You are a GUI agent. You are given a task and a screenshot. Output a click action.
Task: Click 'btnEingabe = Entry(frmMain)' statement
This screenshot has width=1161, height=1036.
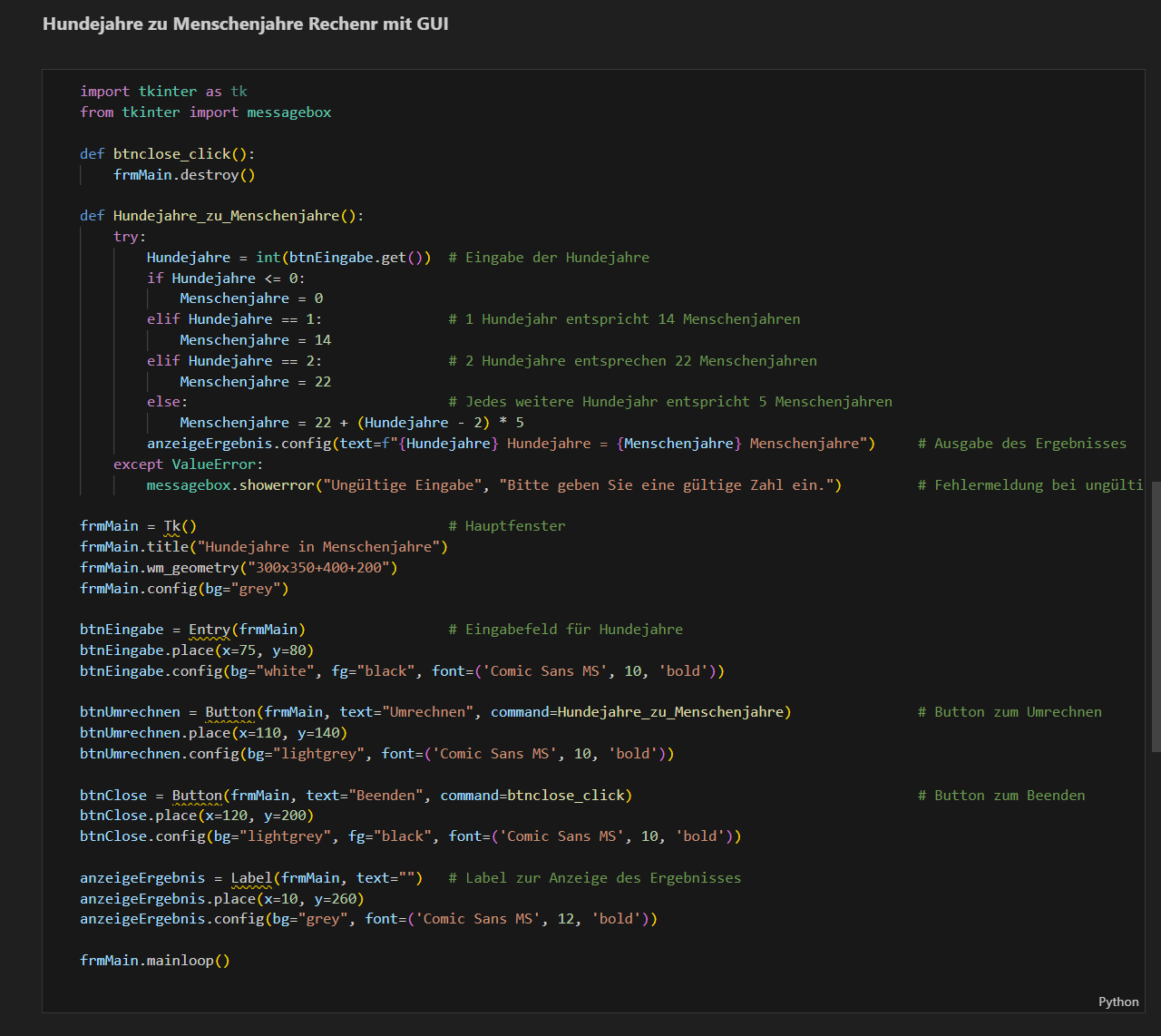[x=192, y=630]
